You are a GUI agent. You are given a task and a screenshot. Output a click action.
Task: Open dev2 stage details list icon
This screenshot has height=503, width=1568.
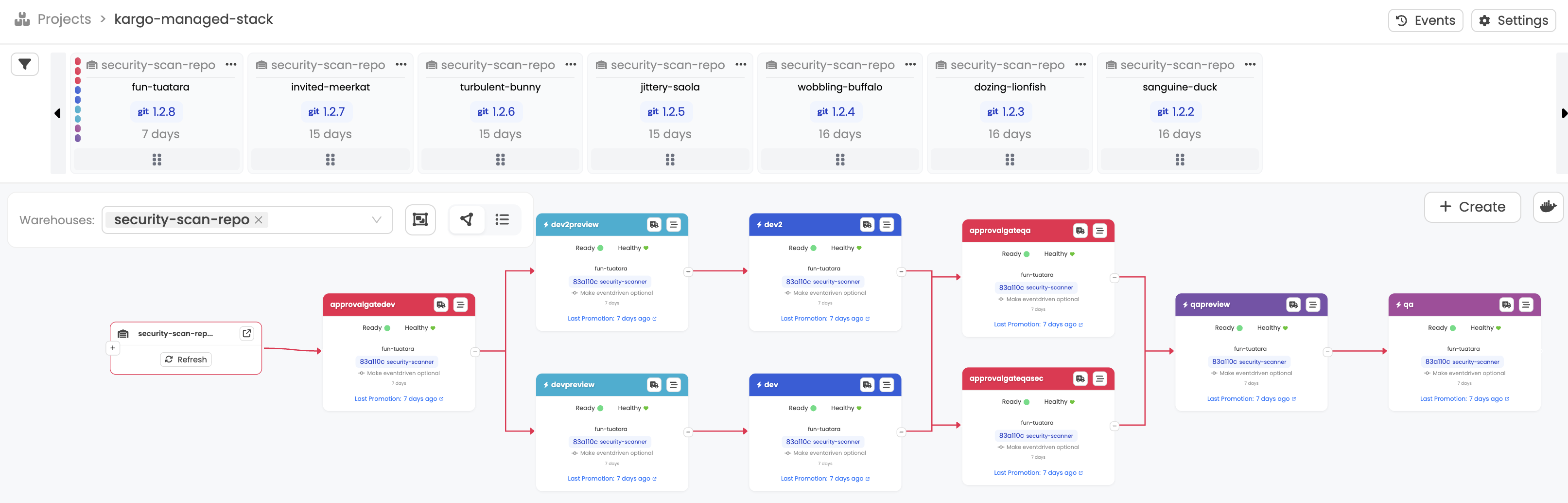887,225
